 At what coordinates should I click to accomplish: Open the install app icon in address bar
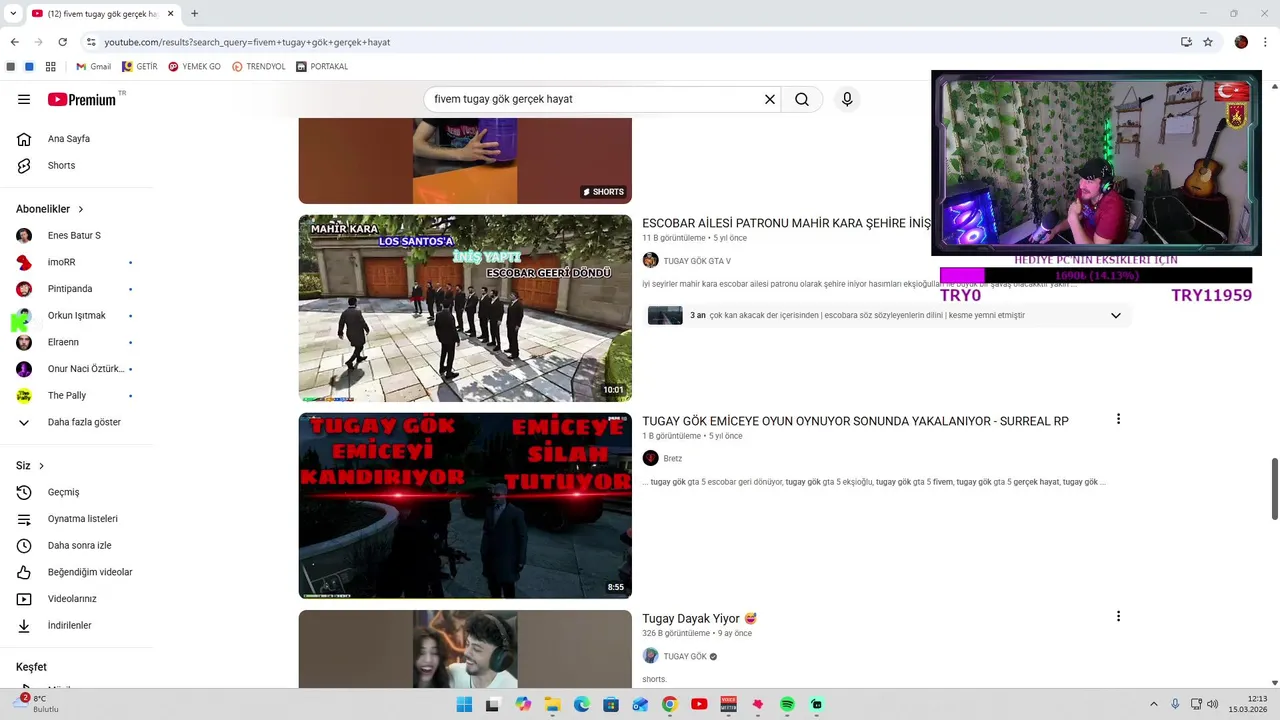point(1186,42)
